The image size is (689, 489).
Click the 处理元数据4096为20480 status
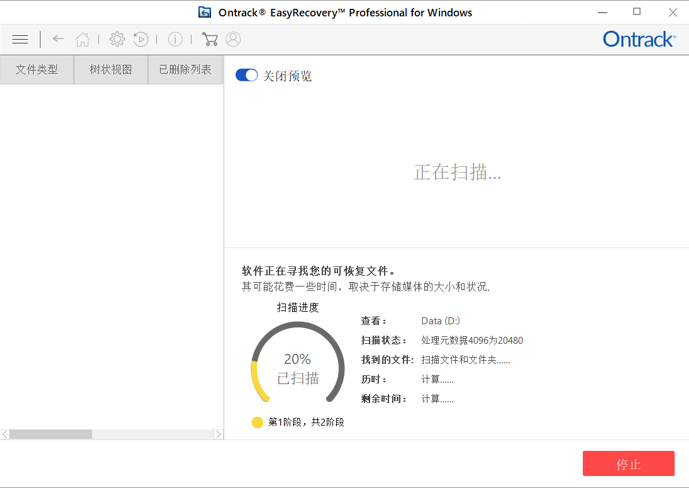pyautogui.click(x=472, y=340)
